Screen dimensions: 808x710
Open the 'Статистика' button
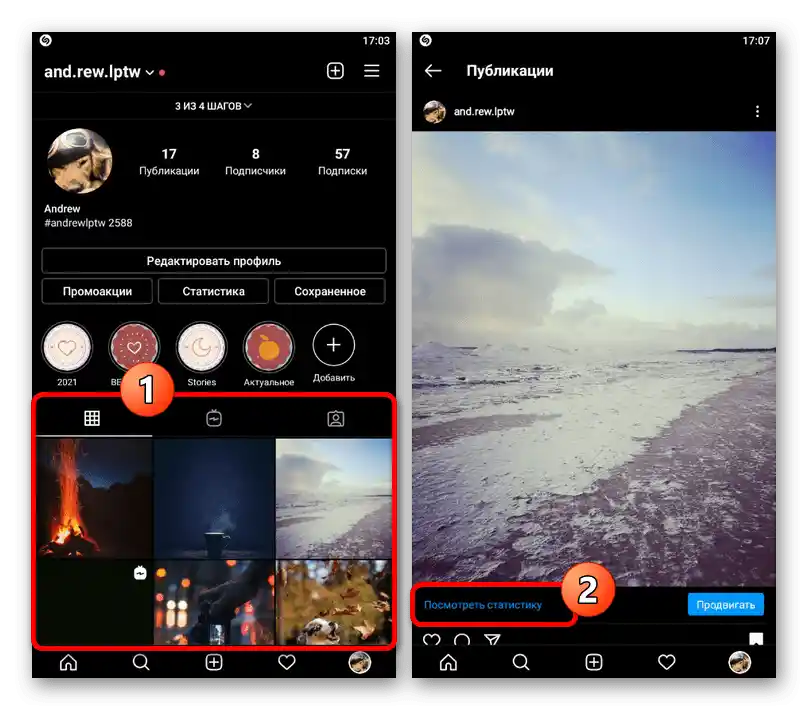click(213, 291)
